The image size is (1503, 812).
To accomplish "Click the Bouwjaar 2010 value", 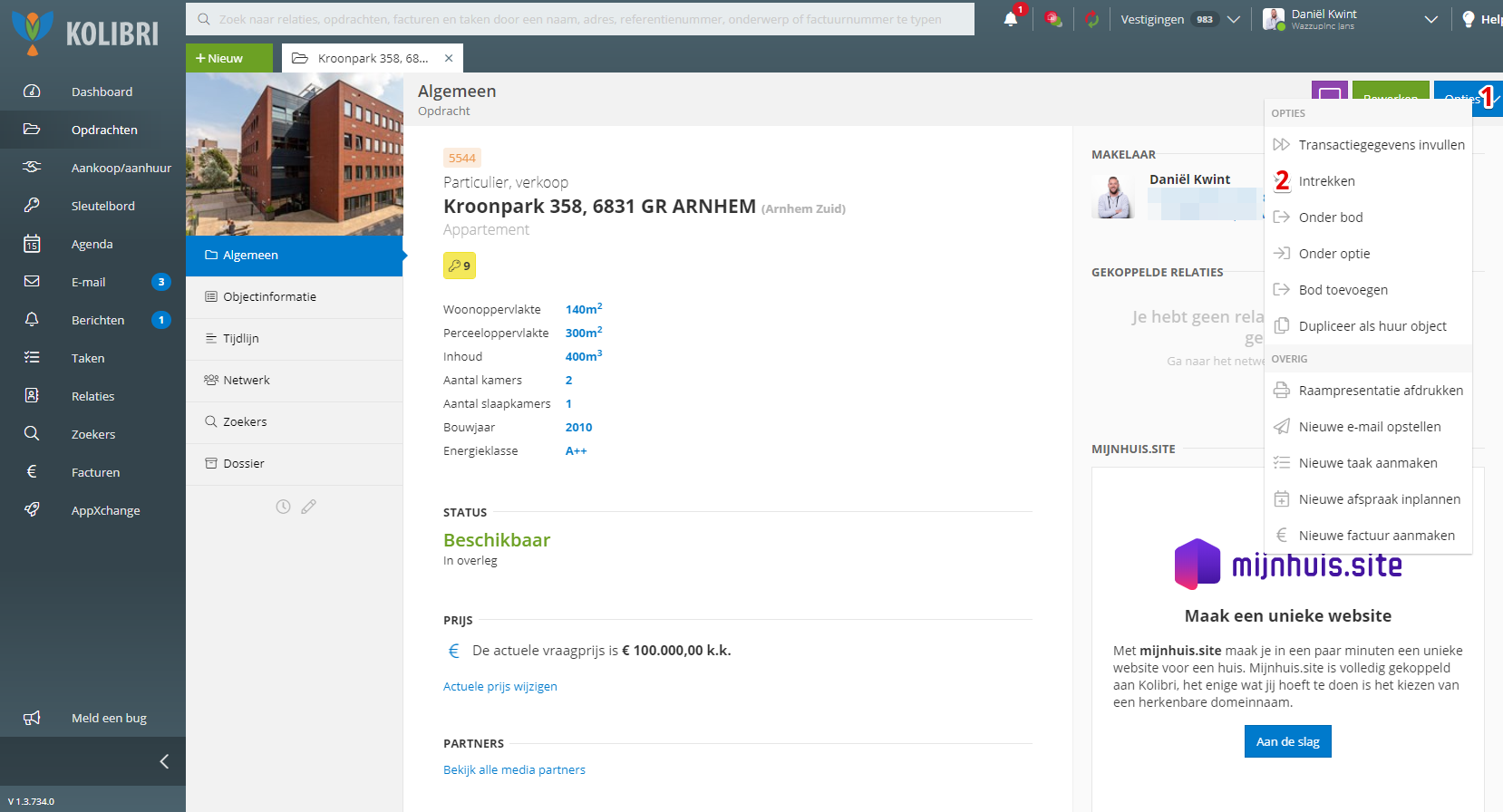I will tap(578, 427).
